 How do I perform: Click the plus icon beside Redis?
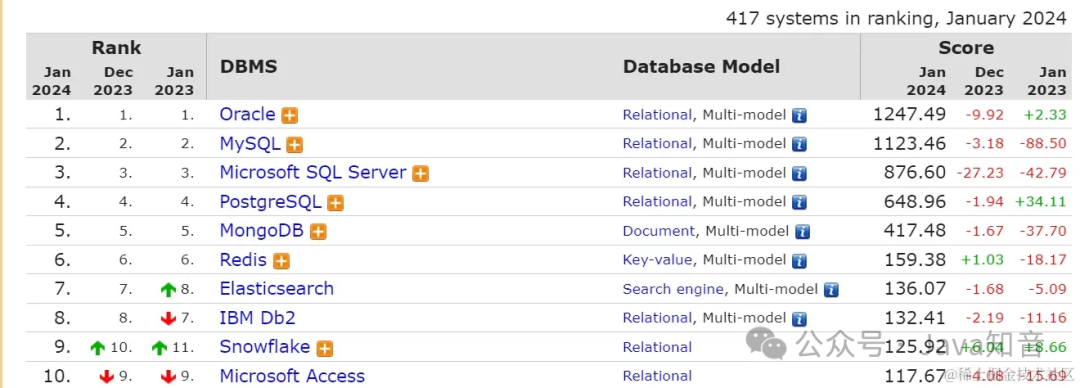coord(281,261)
